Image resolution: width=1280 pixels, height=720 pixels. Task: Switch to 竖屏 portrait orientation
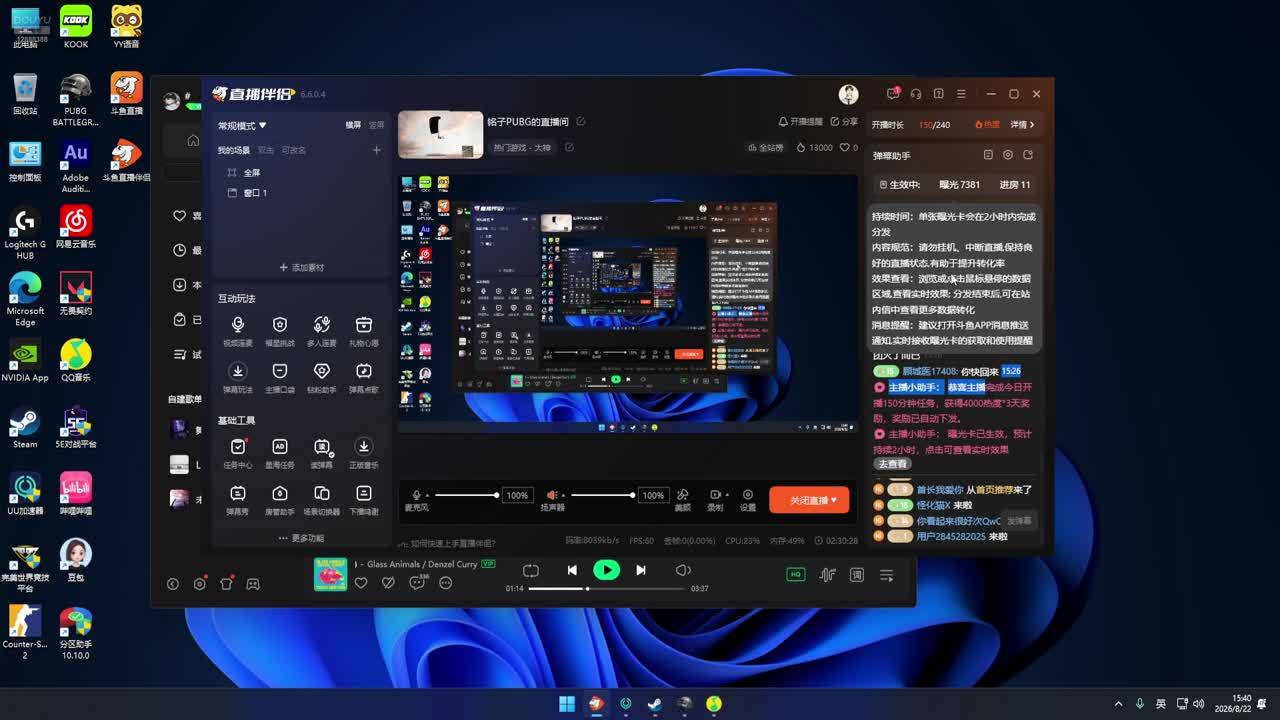376,125
